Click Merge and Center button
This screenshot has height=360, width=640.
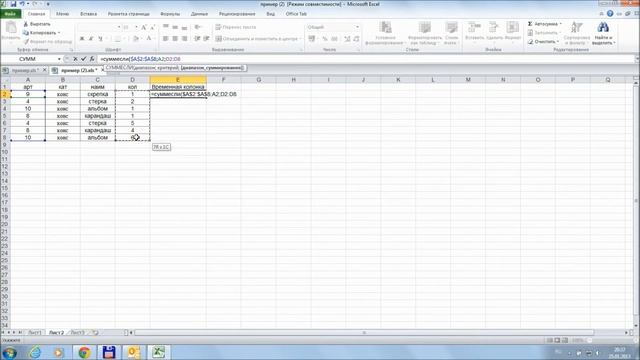[257, 39]
